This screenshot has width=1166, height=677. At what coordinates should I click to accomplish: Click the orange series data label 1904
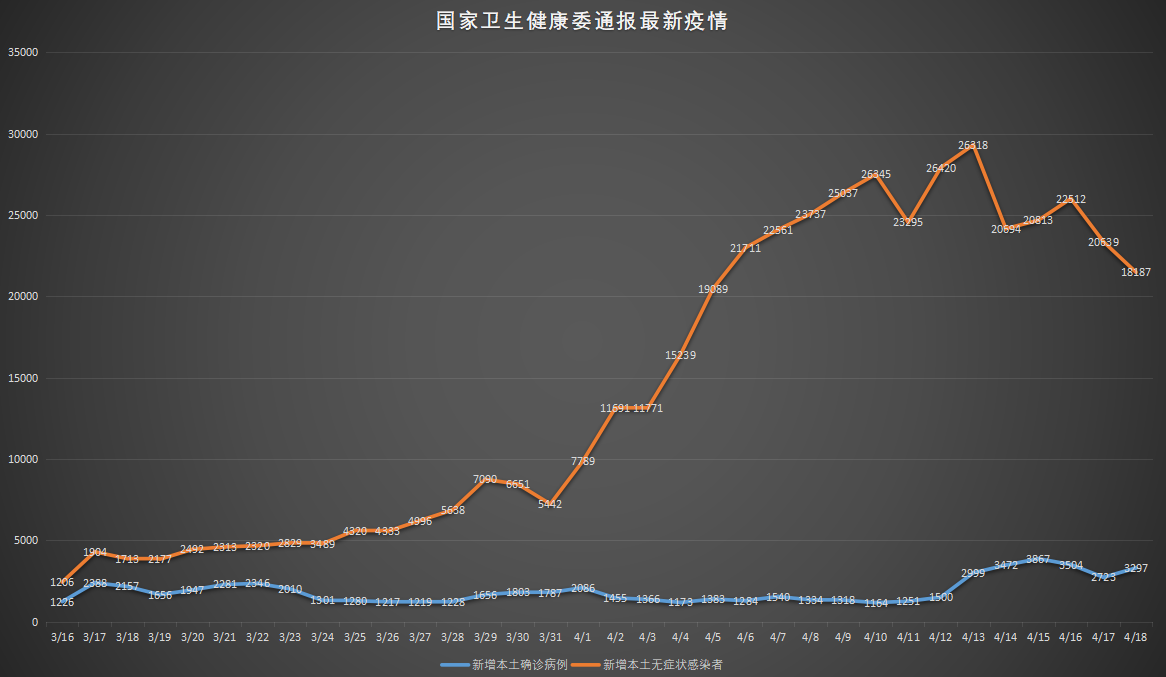pos(95,553)
